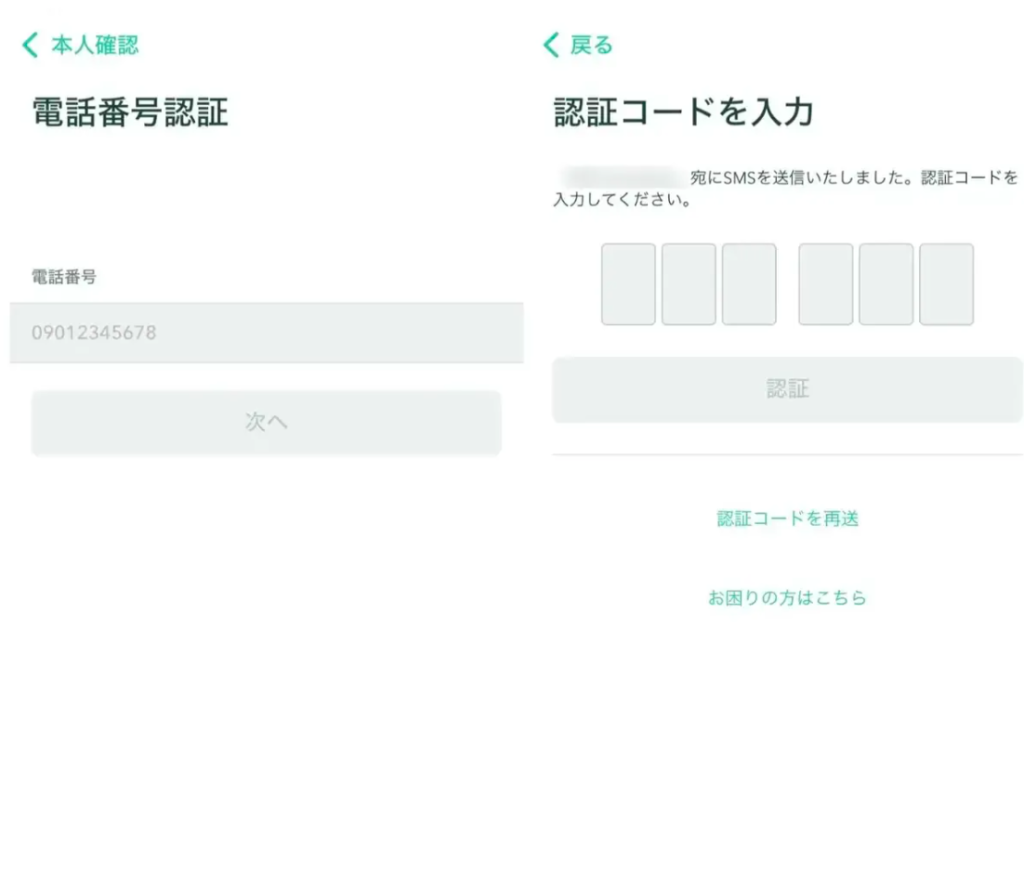This screenshot has width=1024, height=891.
Task: Tap the 認証コードを再送 link
Action: click(x=787, y=518)
